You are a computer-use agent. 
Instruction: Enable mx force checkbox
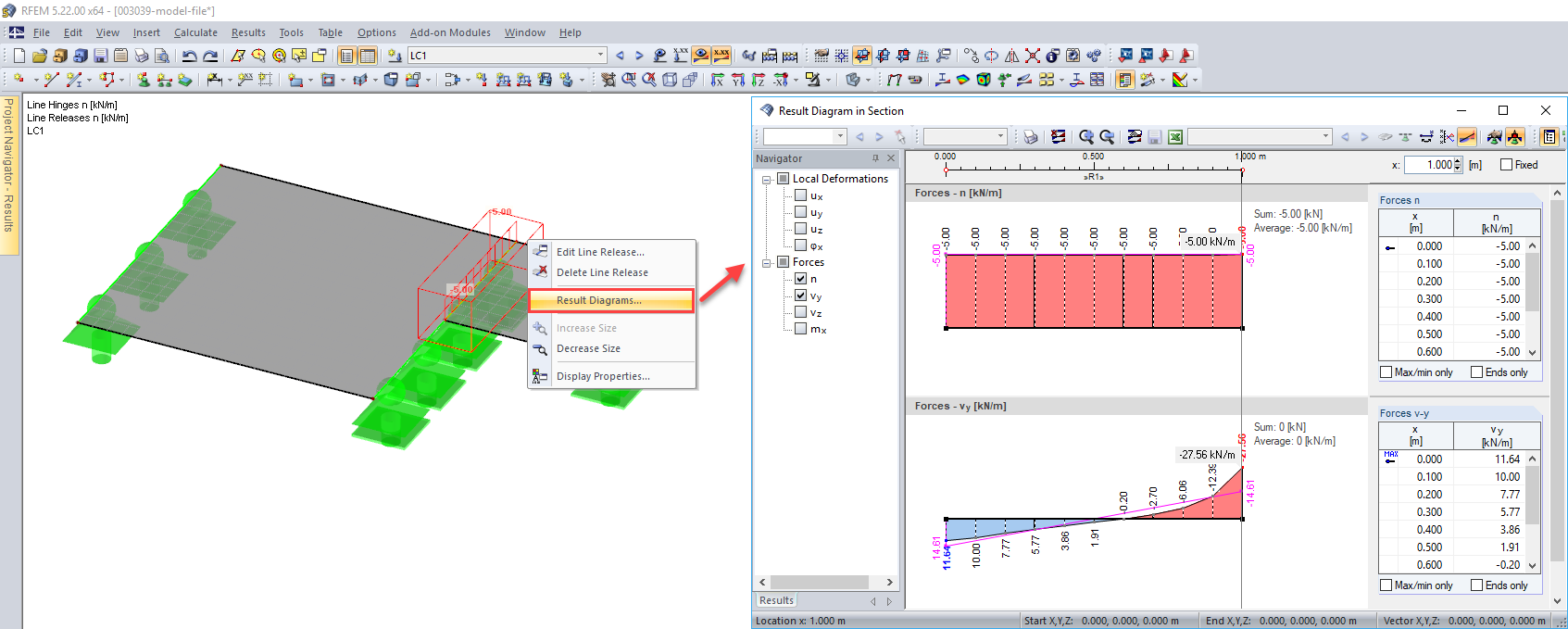pyautogui.click(x=801, y=329)
